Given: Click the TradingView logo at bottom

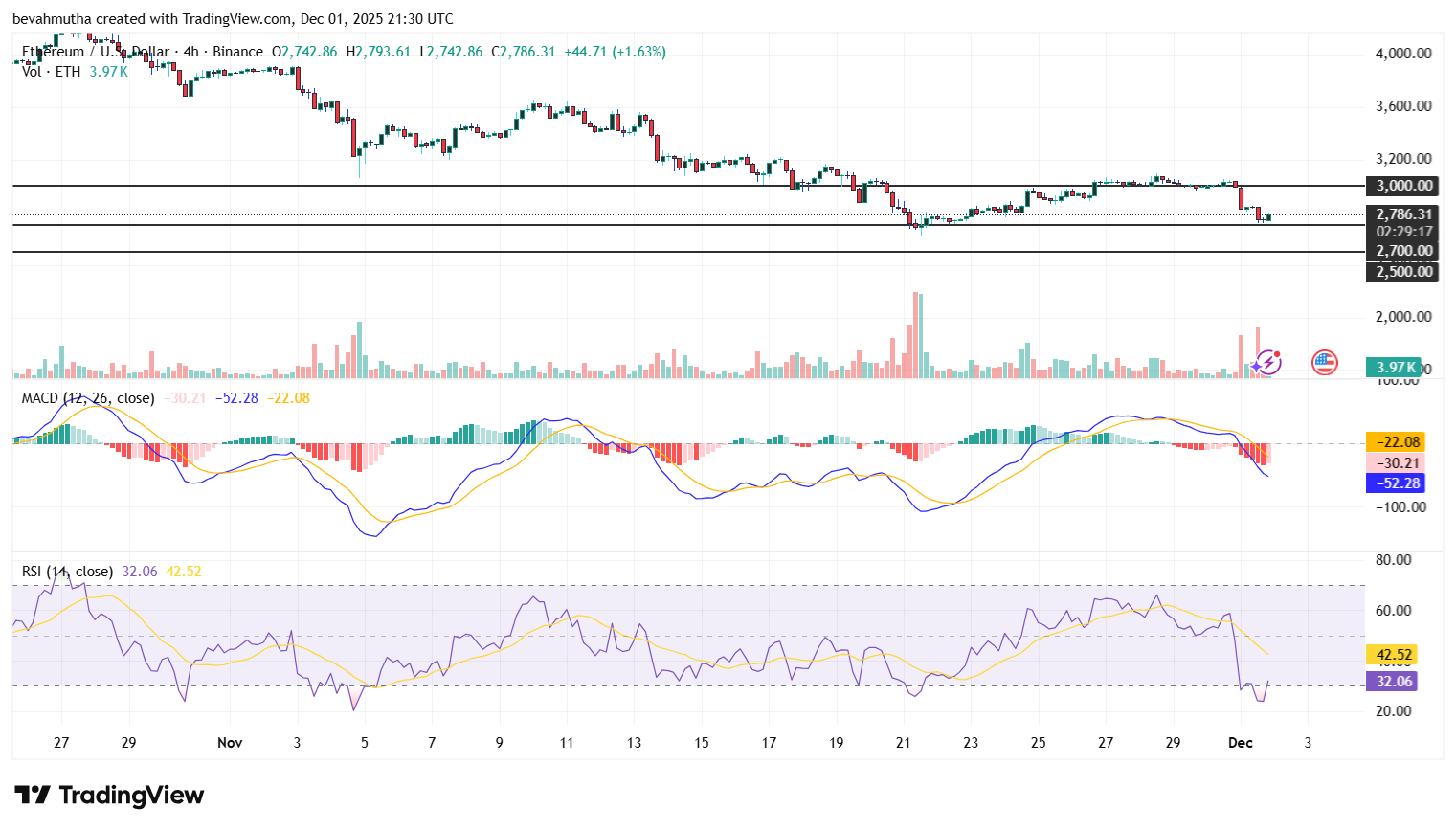Looking at the screenshot, I should (x=109, y=796).
